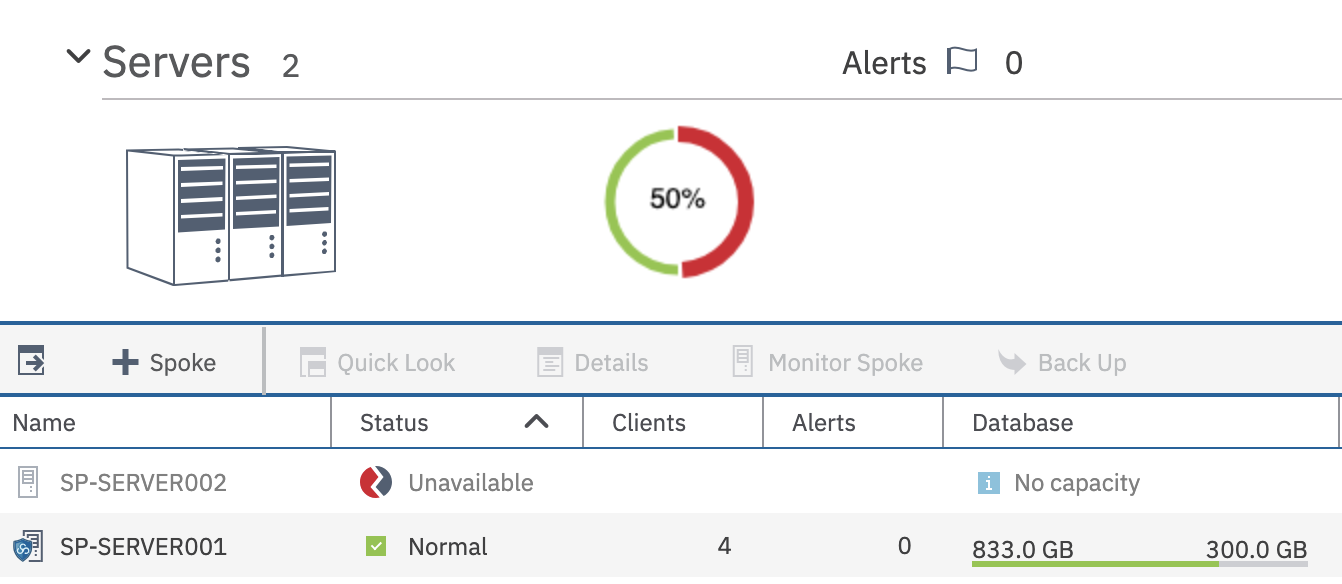Click the server rack illustration
The width and height of the screenshot is (1342, 584).
point(231,216)
